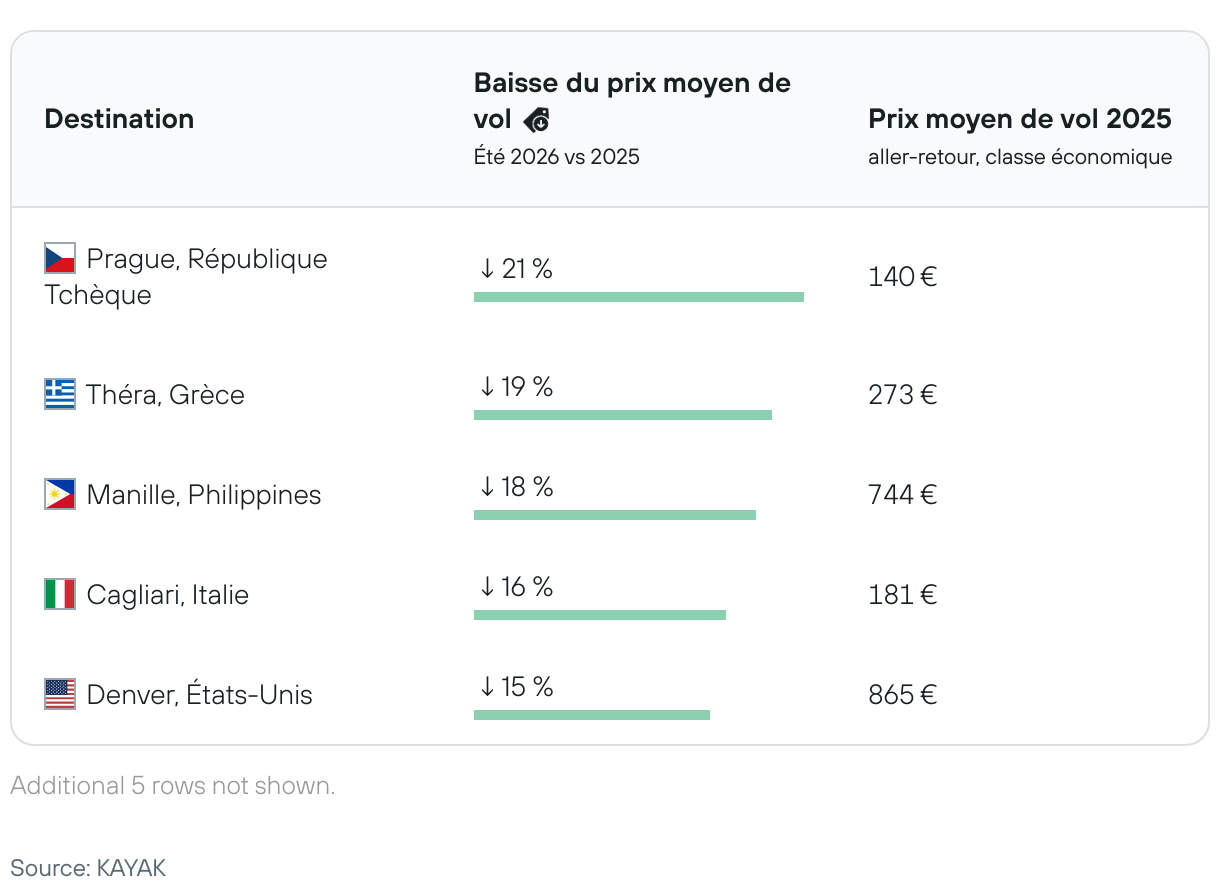Viewport: 1220px width, 896px height.
Task: Click the Czech Republic flag icon
Action: 60,259
